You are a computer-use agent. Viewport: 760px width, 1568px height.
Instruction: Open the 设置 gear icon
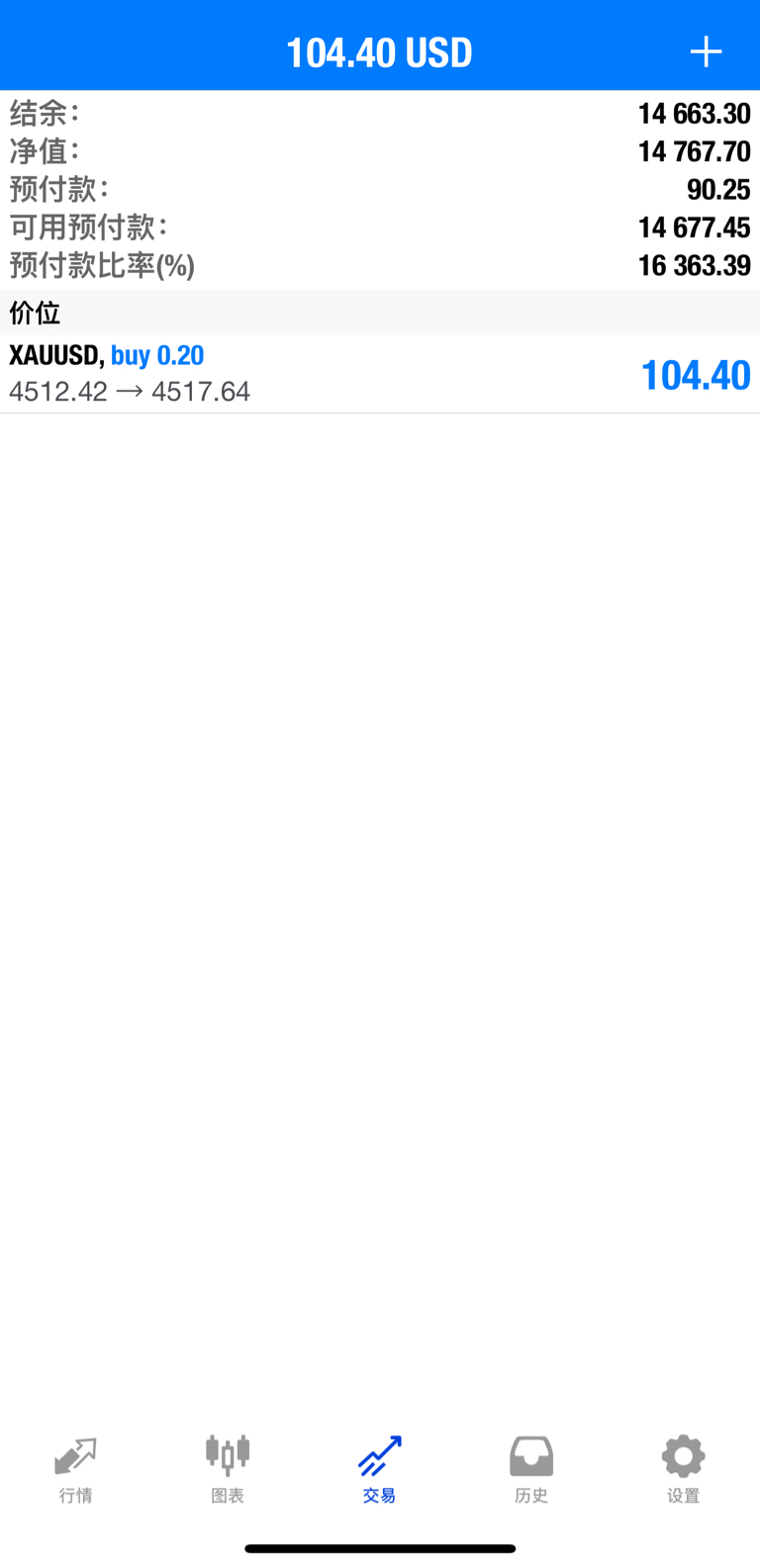click(683, 1456)
